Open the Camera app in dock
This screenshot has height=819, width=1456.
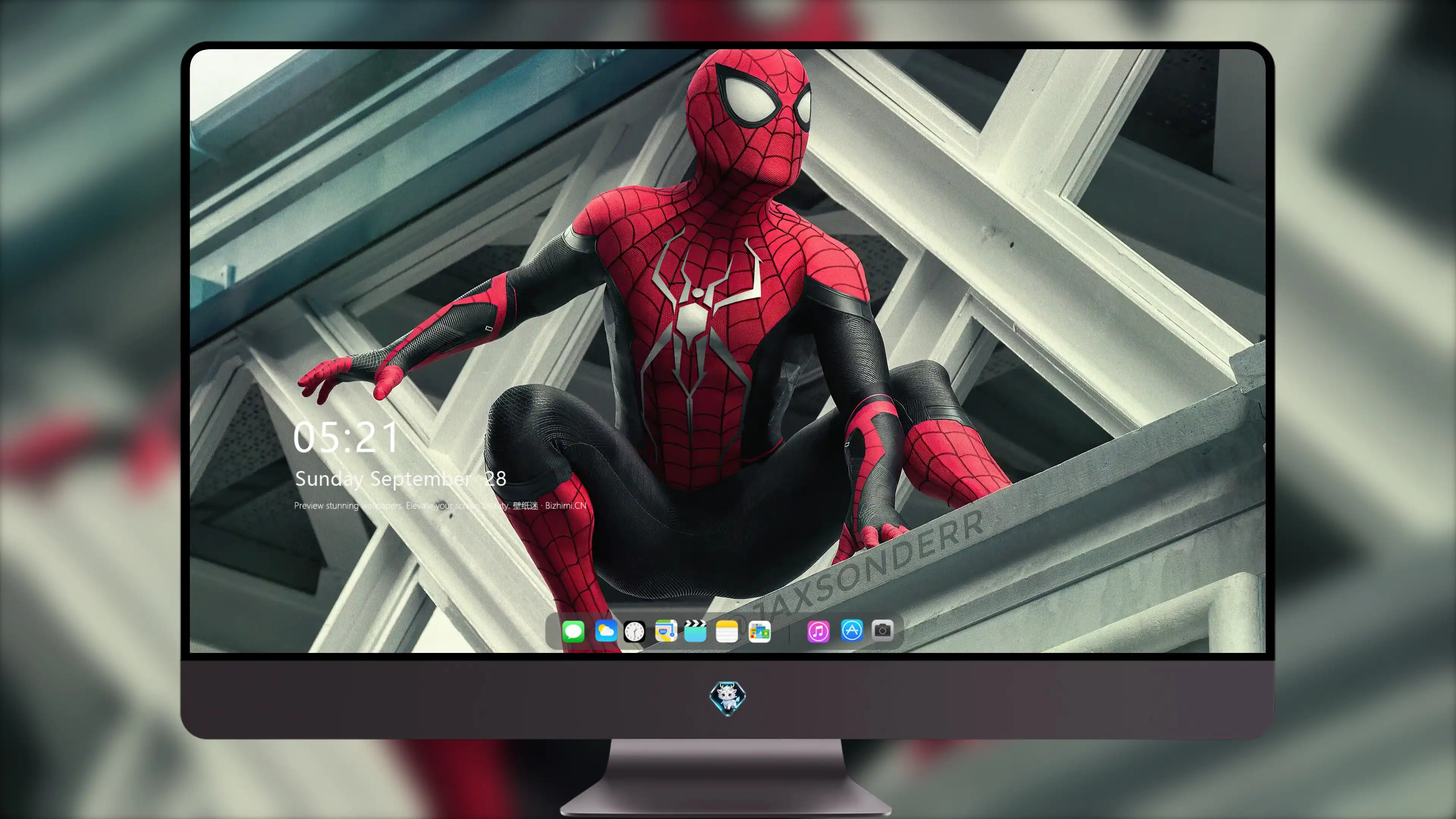coord(882,630)
